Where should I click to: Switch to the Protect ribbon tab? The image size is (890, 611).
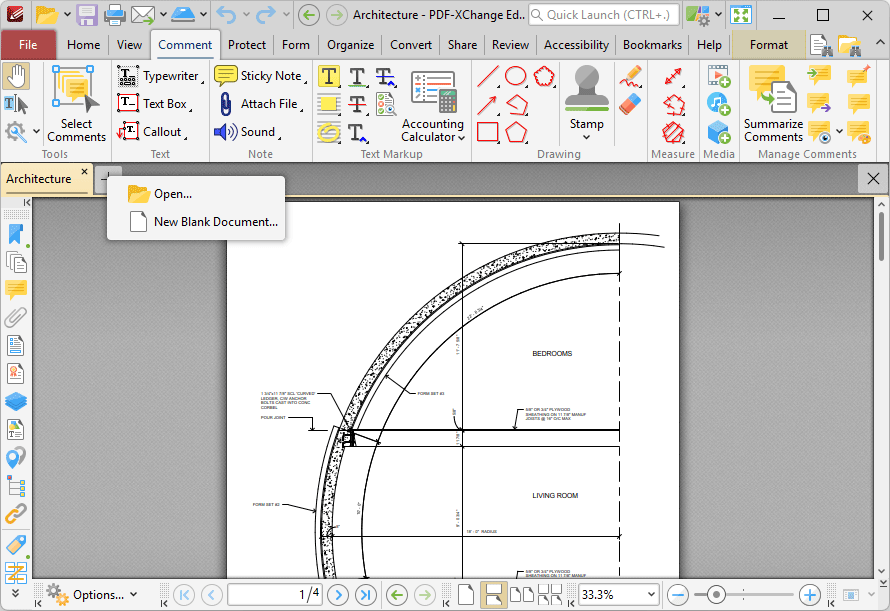(x=246, y=45)
